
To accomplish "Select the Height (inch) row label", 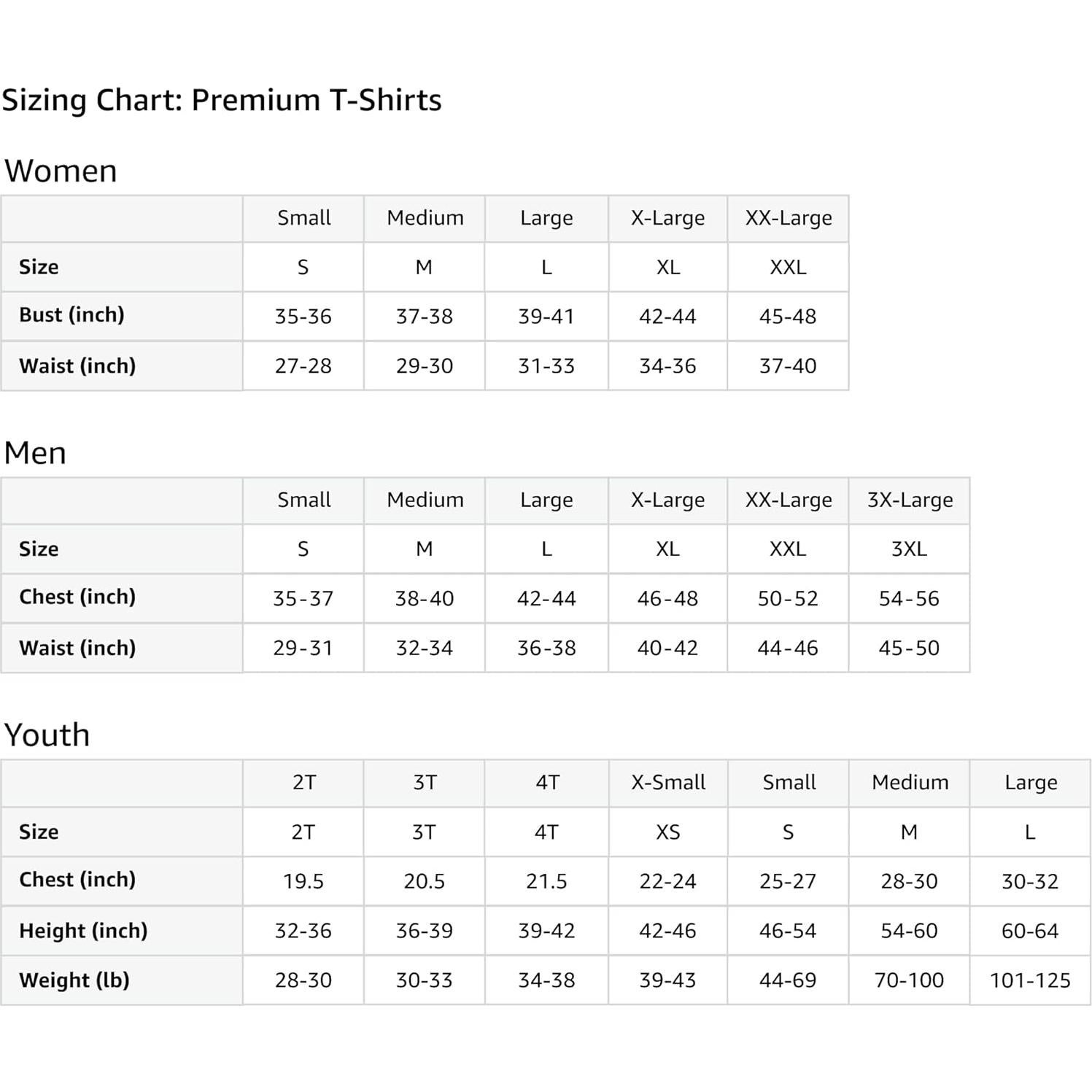I will point(83,931).
